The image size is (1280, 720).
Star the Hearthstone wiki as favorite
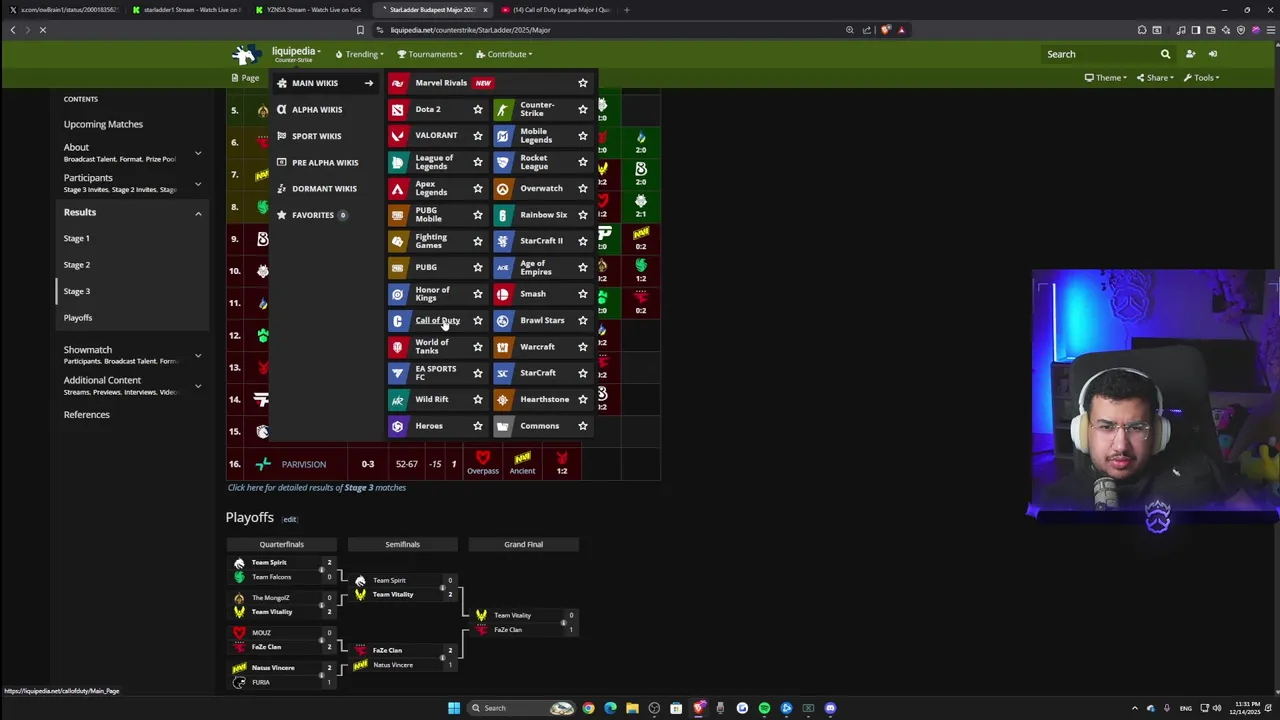click(x=583, y=399)
